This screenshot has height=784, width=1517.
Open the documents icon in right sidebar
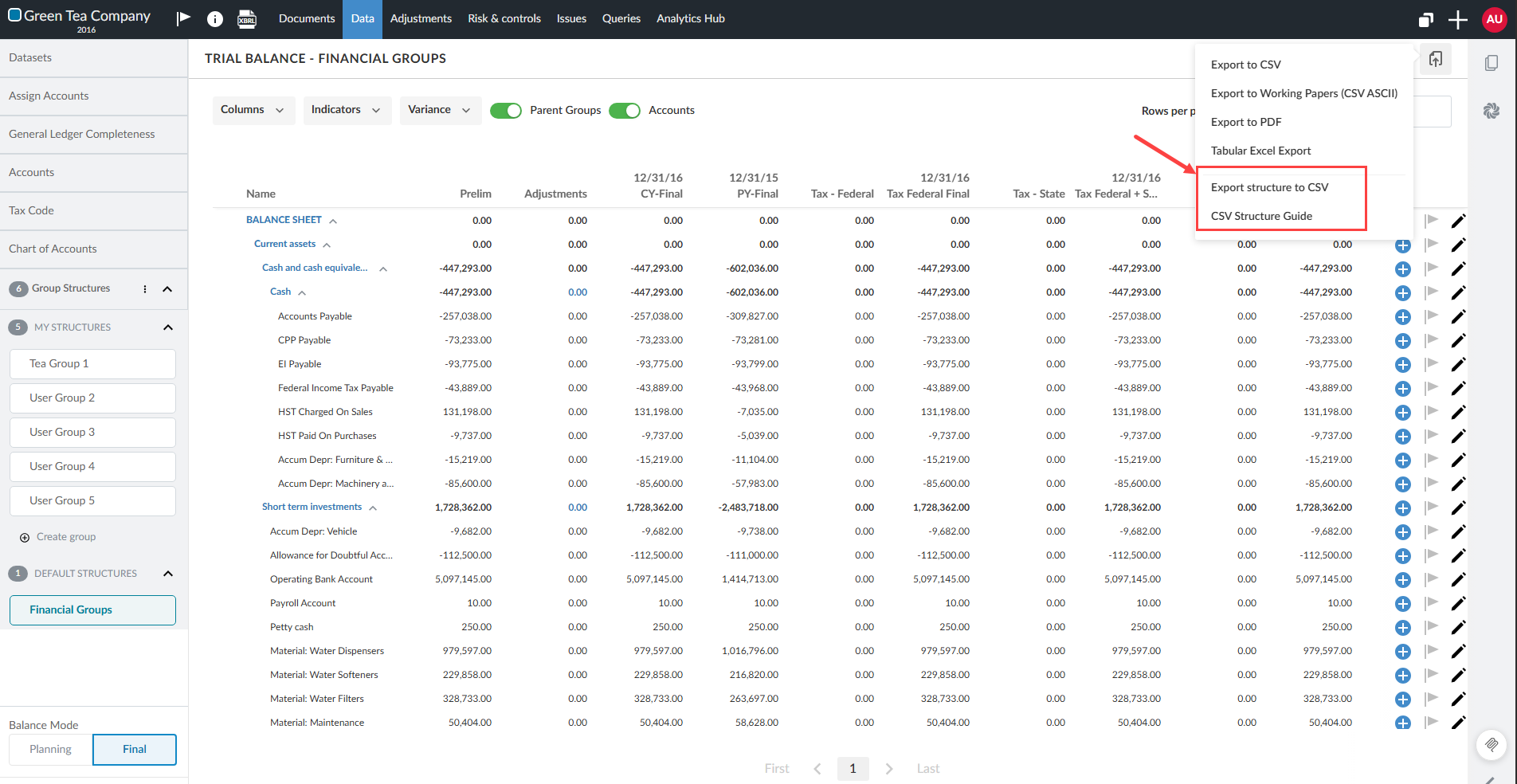(x=1492, y=63)
